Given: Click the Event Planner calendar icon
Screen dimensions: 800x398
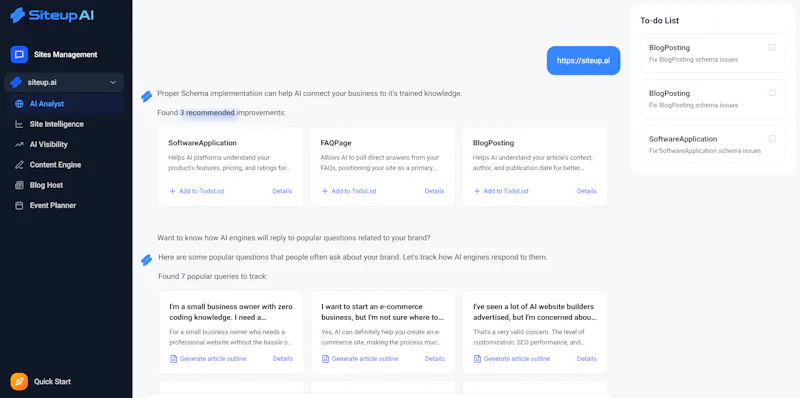Looking at the screenshot, I should coord(19,206).
